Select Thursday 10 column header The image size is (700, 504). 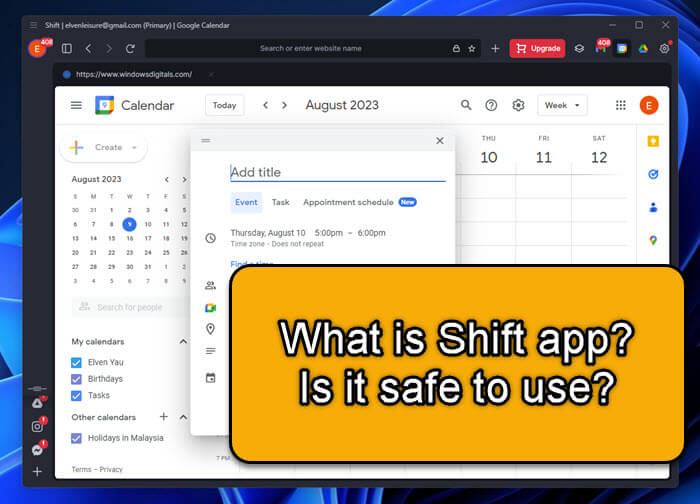(489, 152)
